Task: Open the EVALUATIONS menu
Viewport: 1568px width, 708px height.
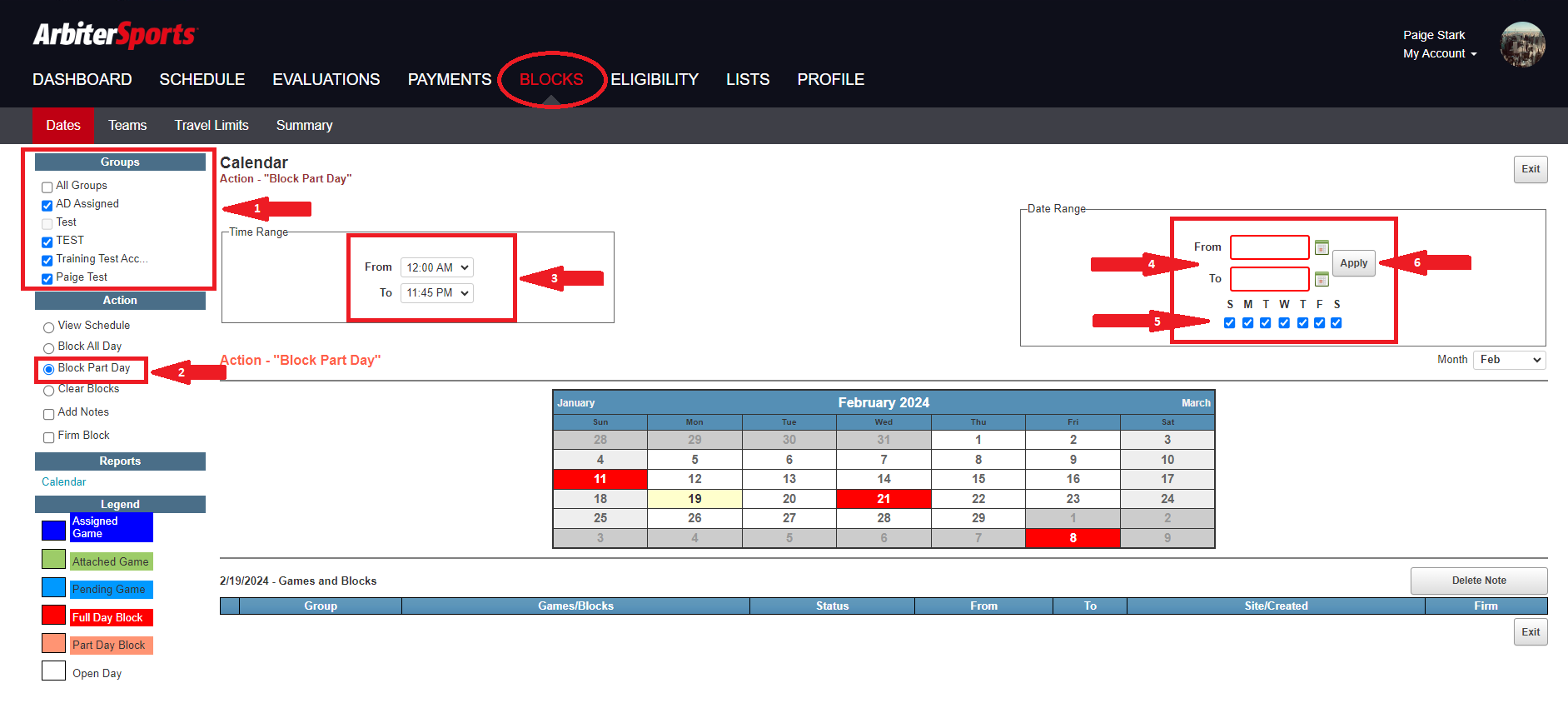Action: click(x=326, y=79)
